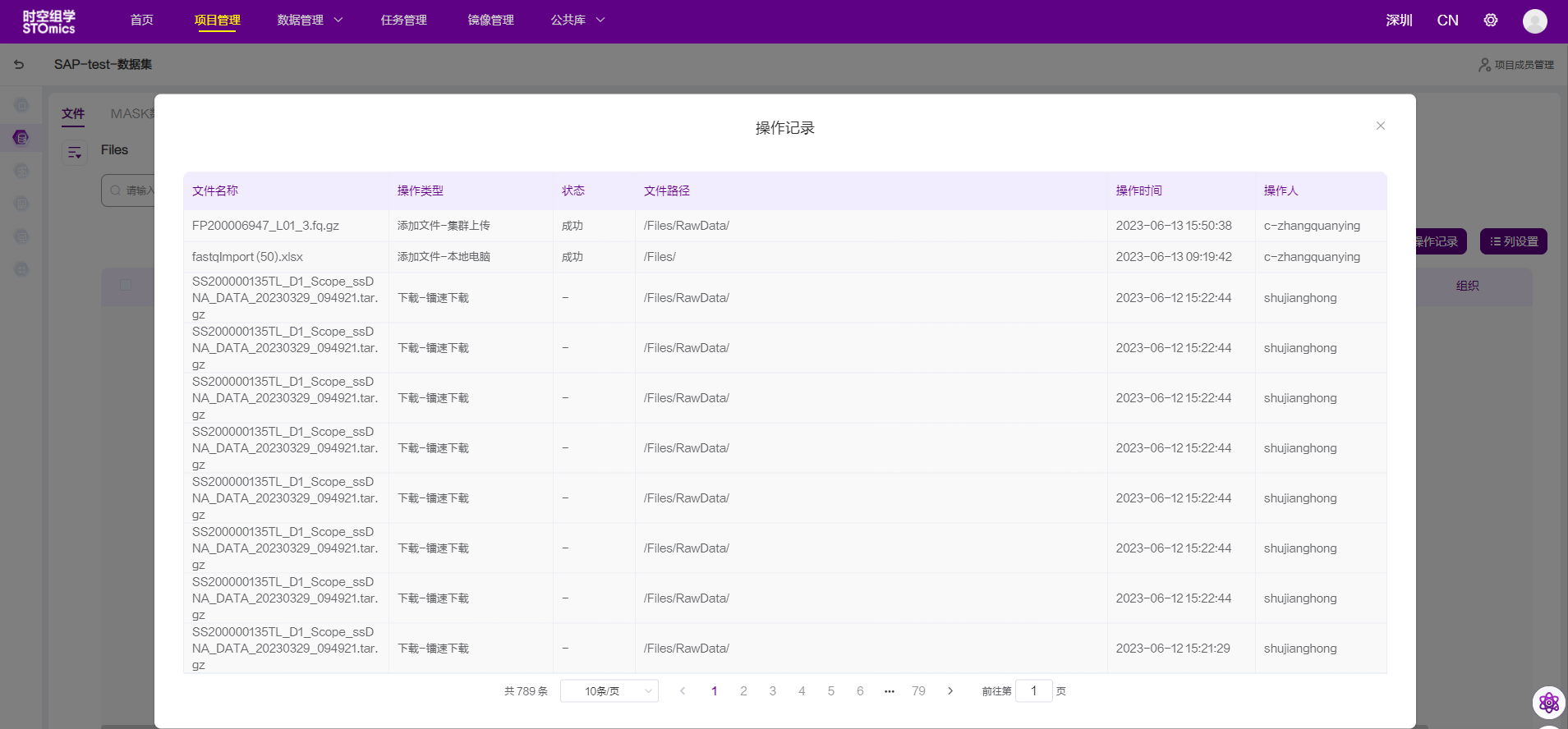Screen dimensions: 1568x729
Task: Go to next page arrow in pagination
Action: (950, 691)
